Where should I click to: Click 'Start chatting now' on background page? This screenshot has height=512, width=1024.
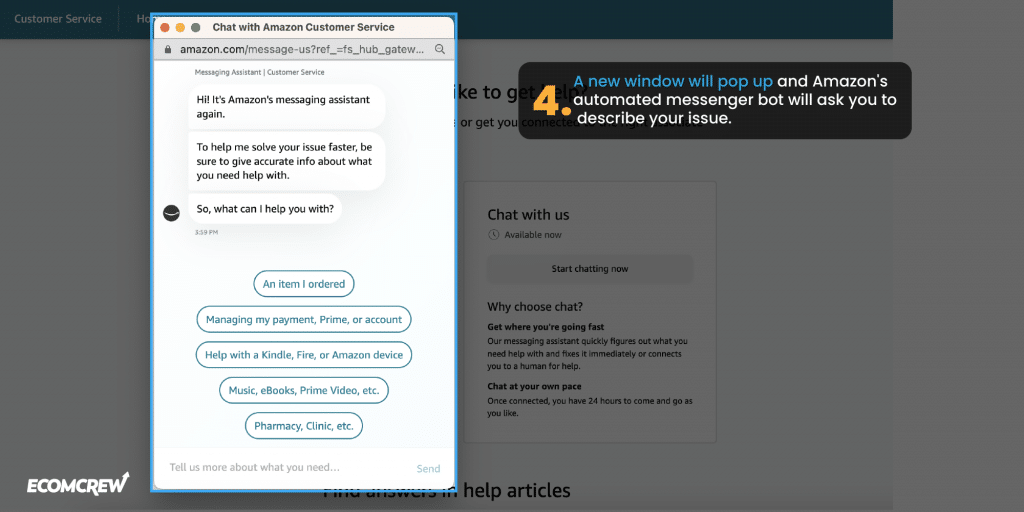(x=590, y=268)
